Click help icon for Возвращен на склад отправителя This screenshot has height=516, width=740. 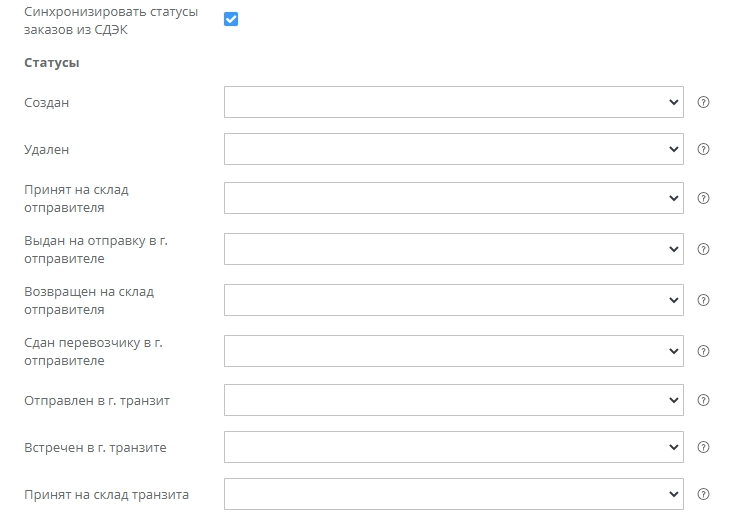click(703, 300)
